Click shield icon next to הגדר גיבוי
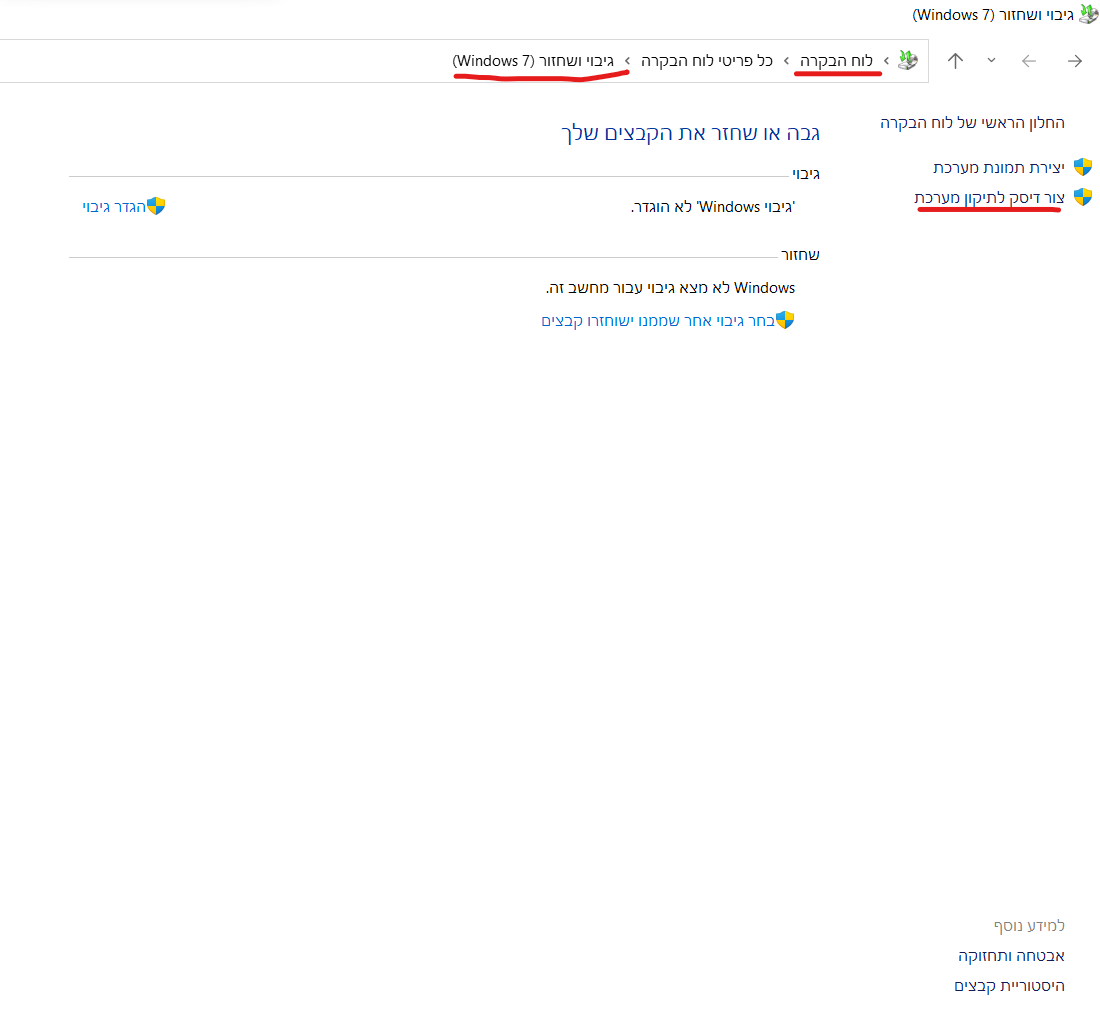The width and height of the screenshot is (1100, 1015). point(156,206)
